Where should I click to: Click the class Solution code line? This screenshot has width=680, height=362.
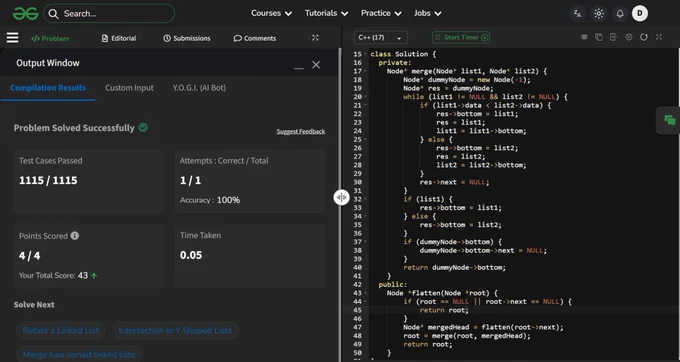coord(403,54)
